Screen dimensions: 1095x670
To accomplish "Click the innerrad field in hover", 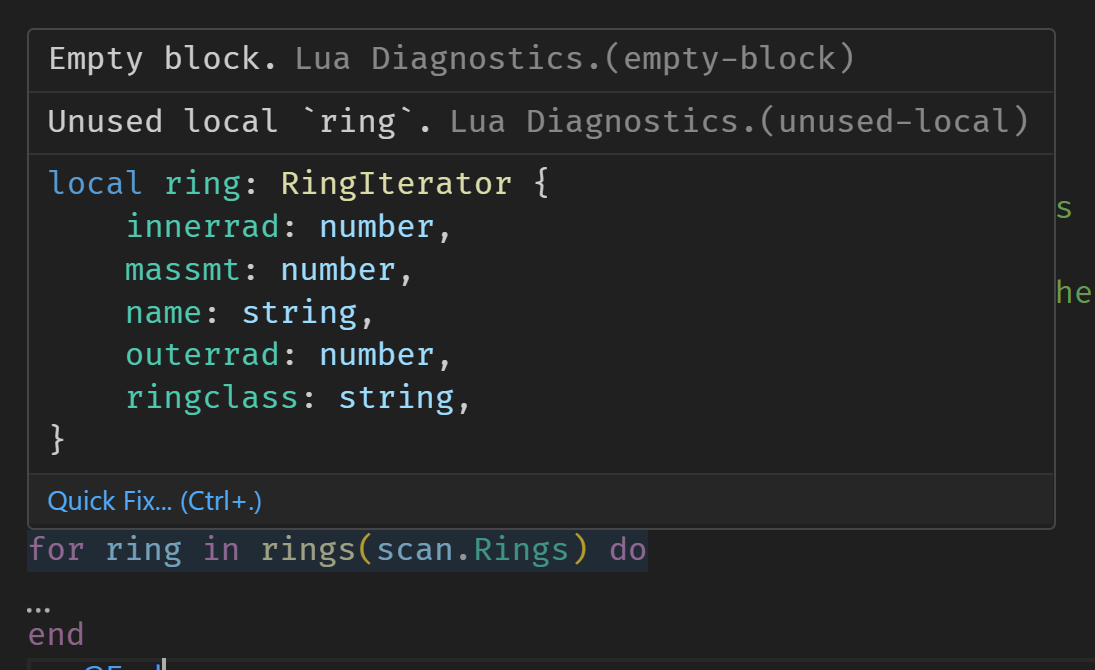I will [202, 227].
